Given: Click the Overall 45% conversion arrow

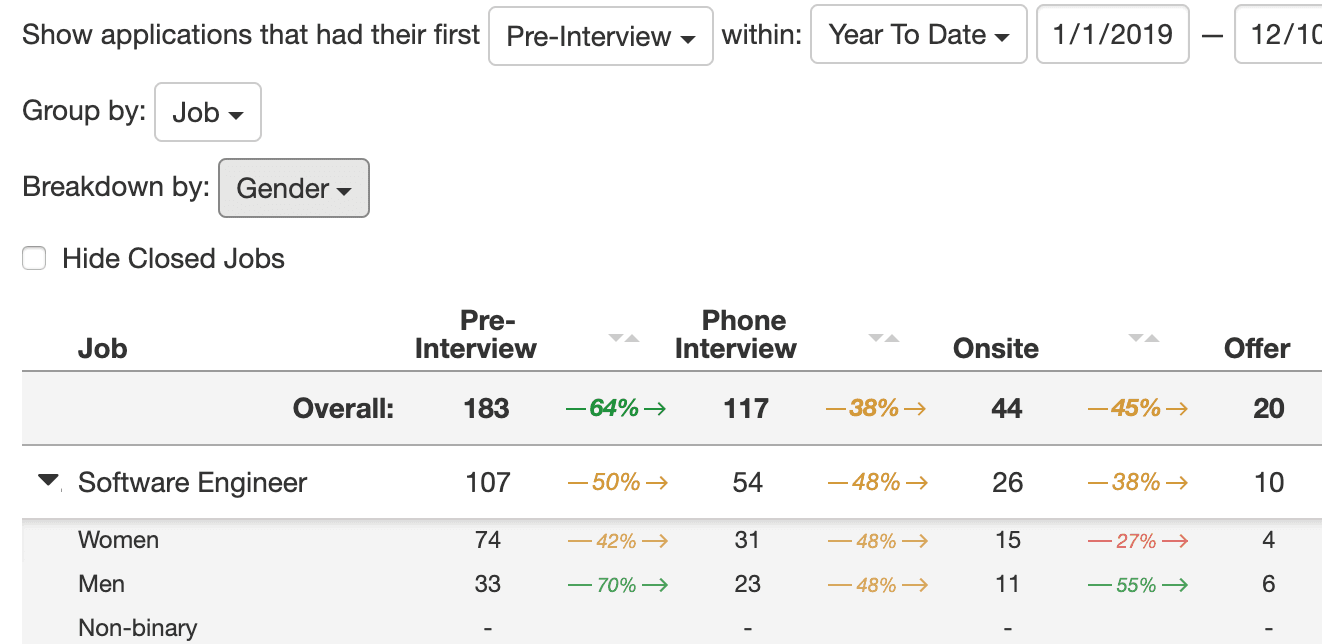Looking at the screenshot, I should click(x=1137, y=408).
